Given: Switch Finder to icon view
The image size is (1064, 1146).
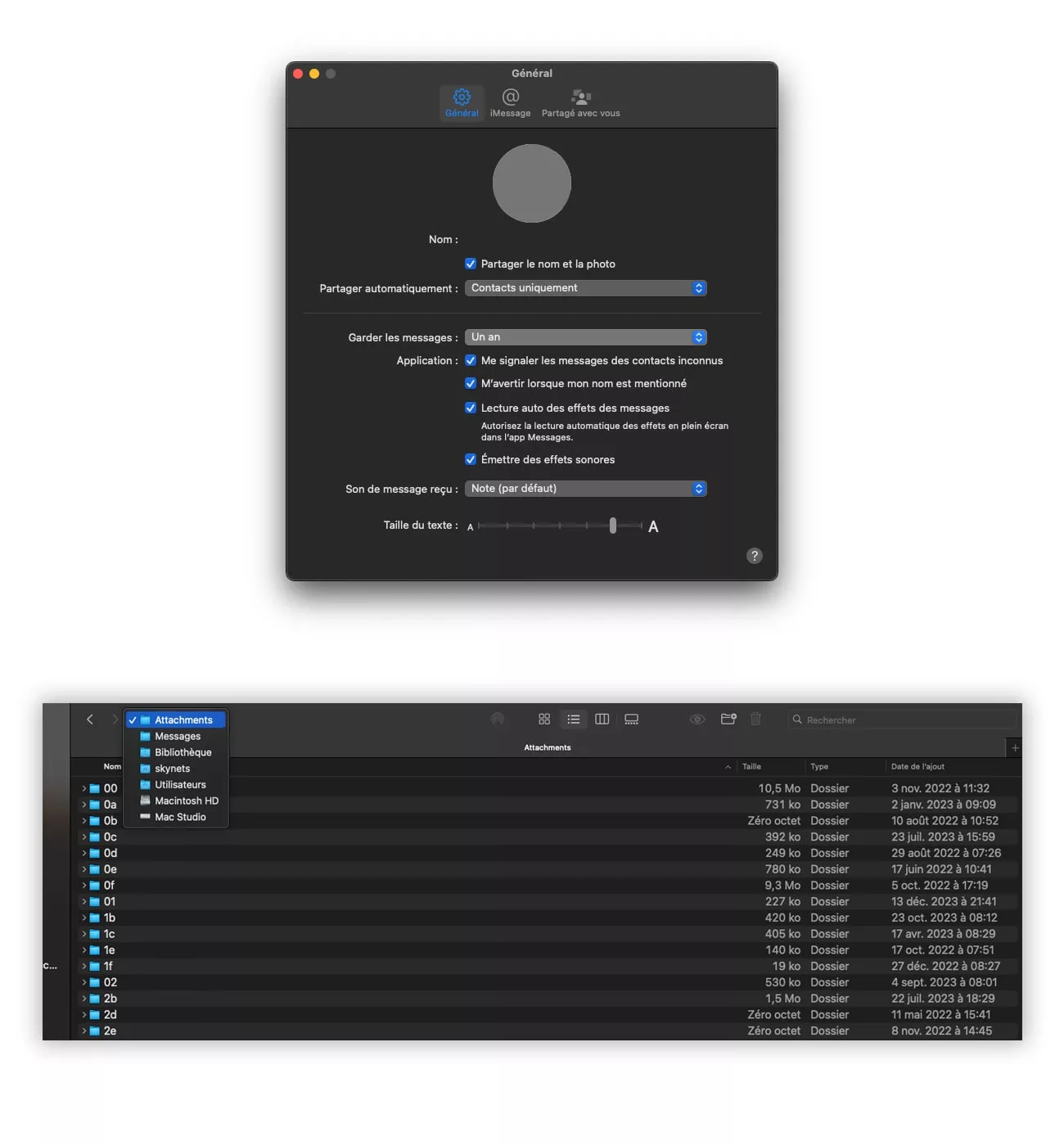Looking at the screenshot, I should tap(544, 720).
